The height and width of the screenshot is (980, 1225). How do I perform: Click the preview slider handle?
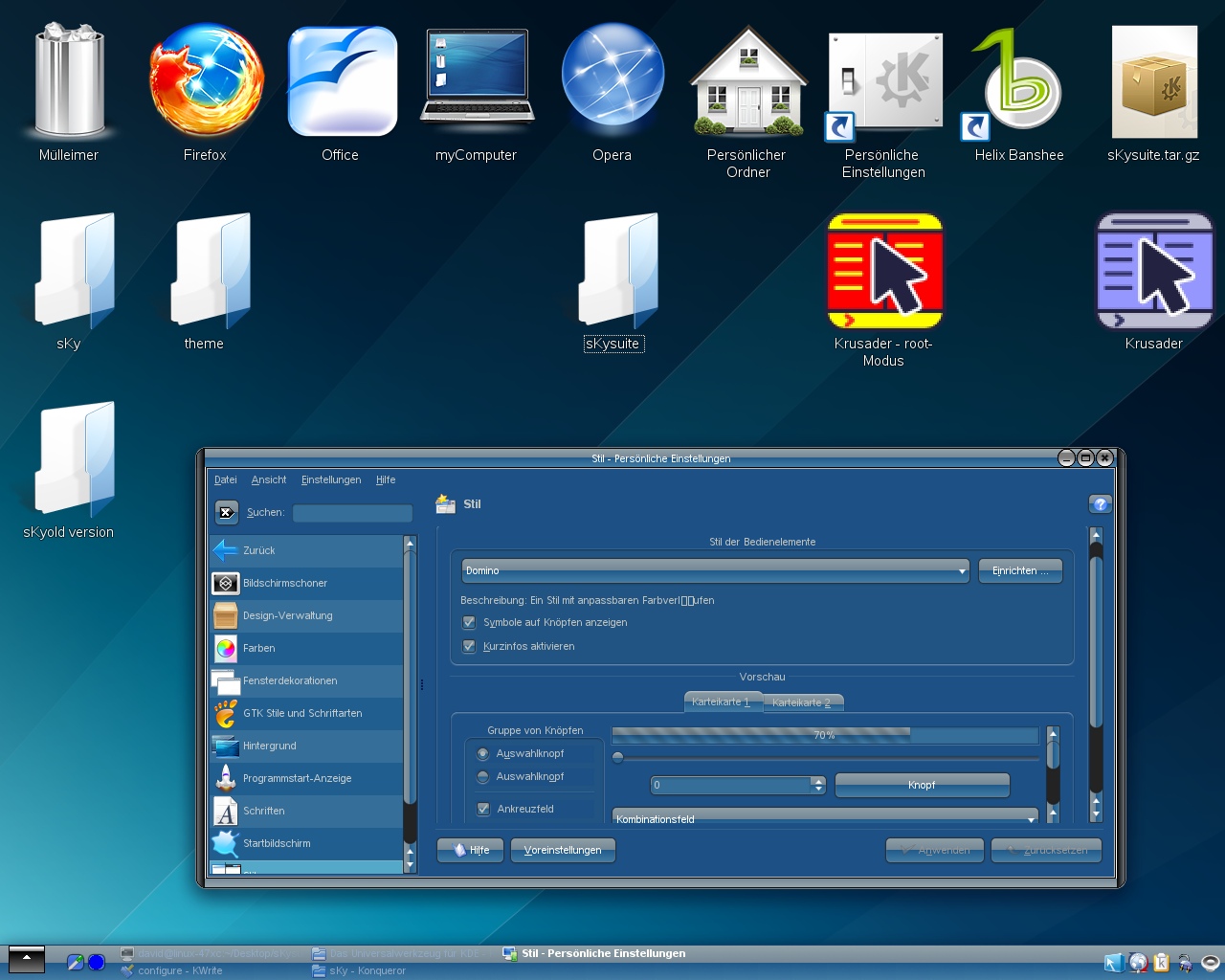point(618,758)
